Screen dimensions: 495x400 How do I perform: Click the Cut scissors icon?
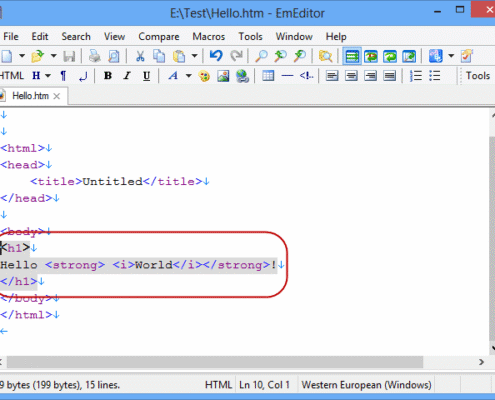140,56
